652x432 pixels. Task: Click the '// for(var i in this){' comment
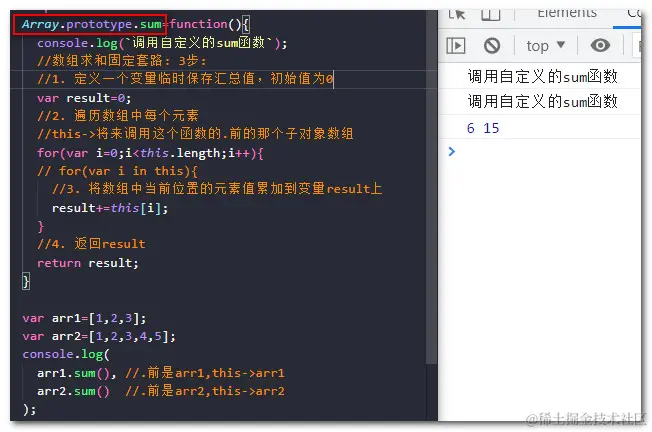[x=117, y=171]
